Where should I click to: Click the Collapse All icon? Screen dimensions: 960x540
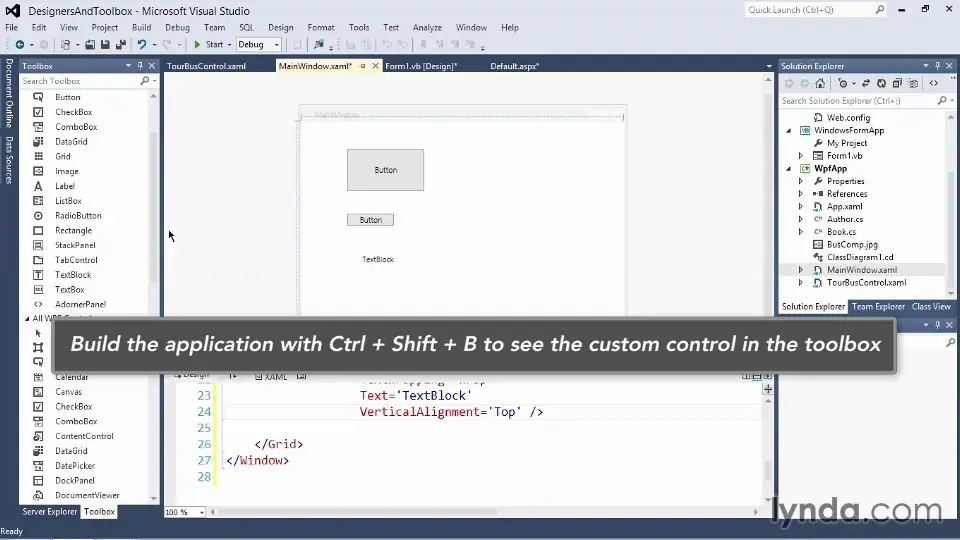point(897,83)
